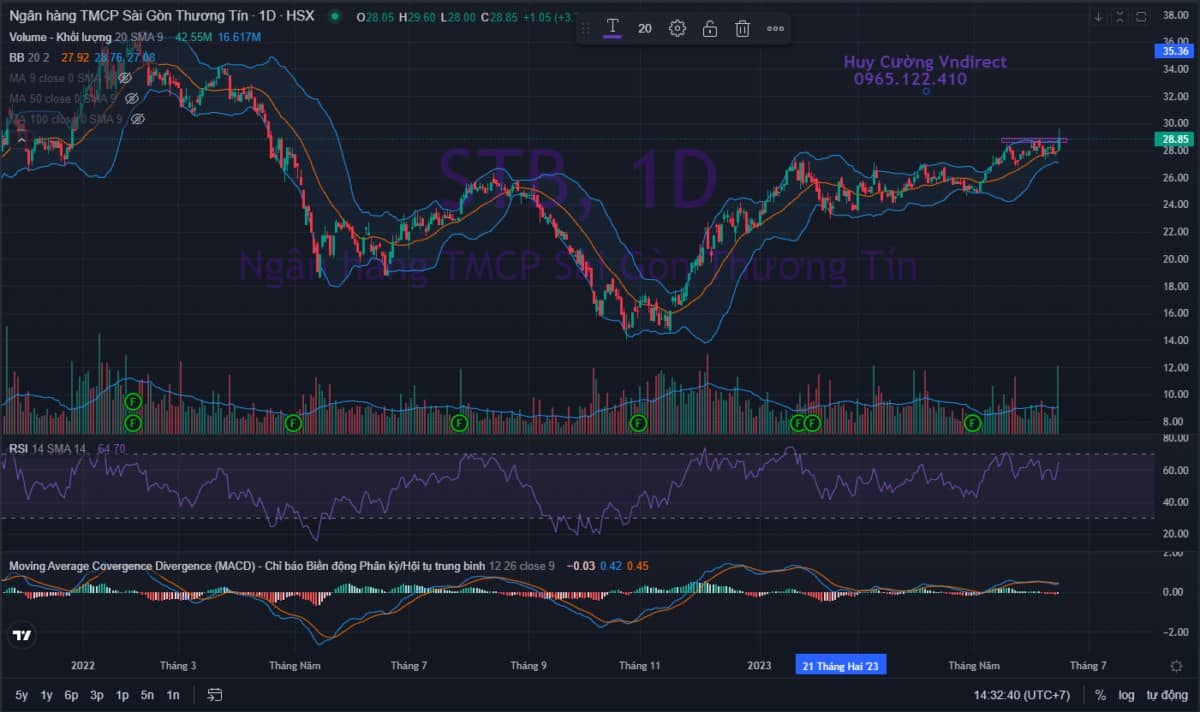This screenshot has width=1200, height=712.
Task: Click anchor point below phone number text
Action: pos(926,91)
